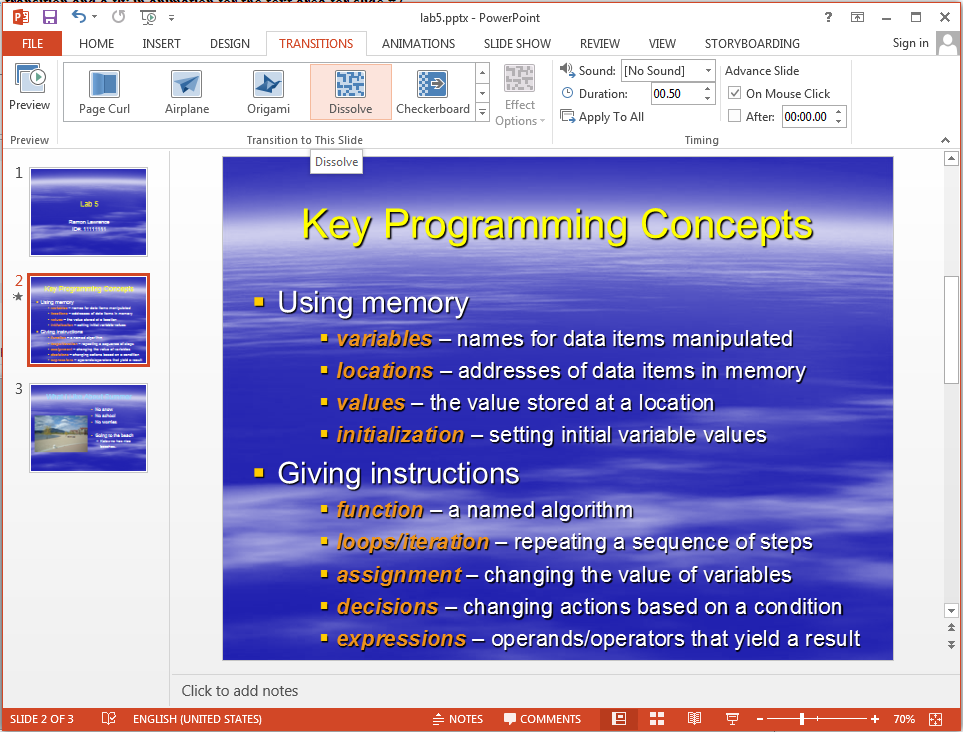Open the Undo history dropdown arrow

(x=94, y=17)
